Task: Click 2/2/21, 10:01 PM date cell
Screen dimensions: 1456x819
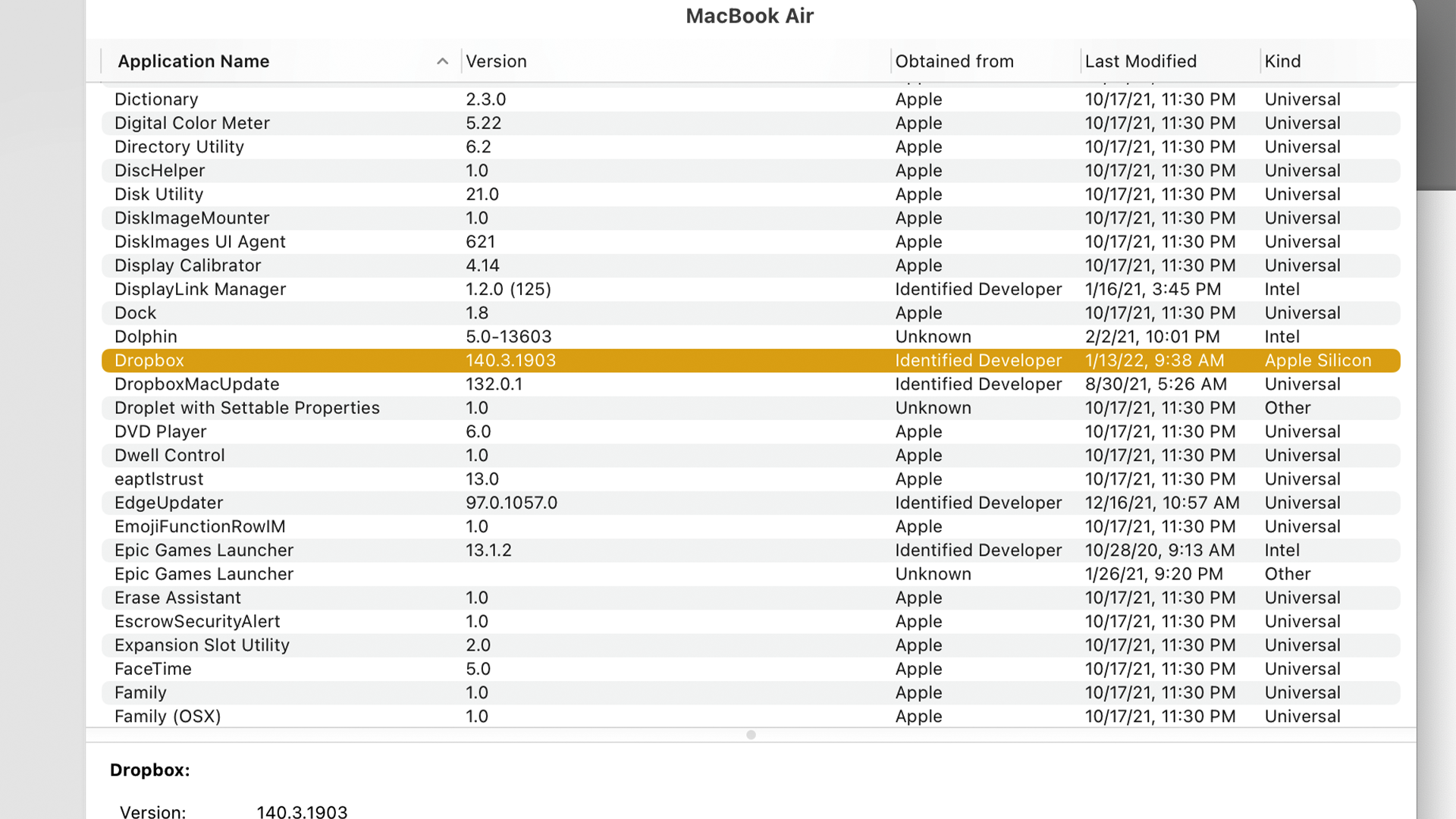Action: [x=1153, y=337]
